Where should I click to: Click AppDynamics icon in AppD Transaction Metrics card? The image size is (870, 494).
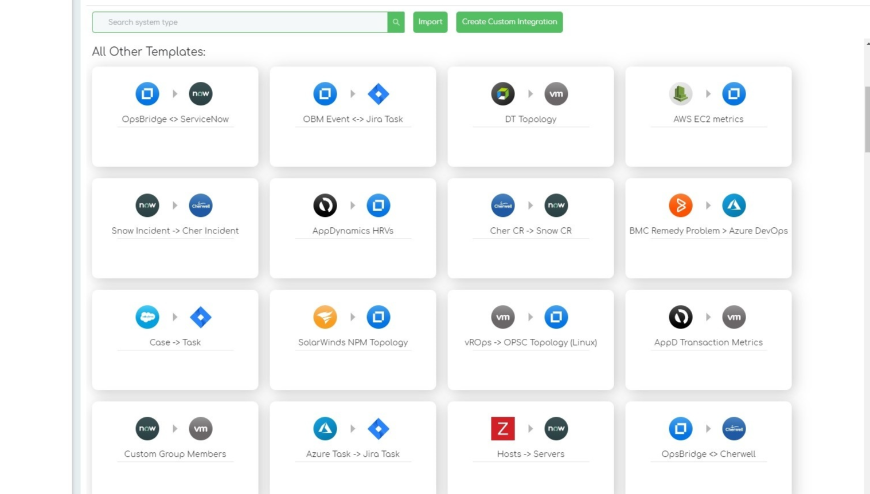pos(681,317)
